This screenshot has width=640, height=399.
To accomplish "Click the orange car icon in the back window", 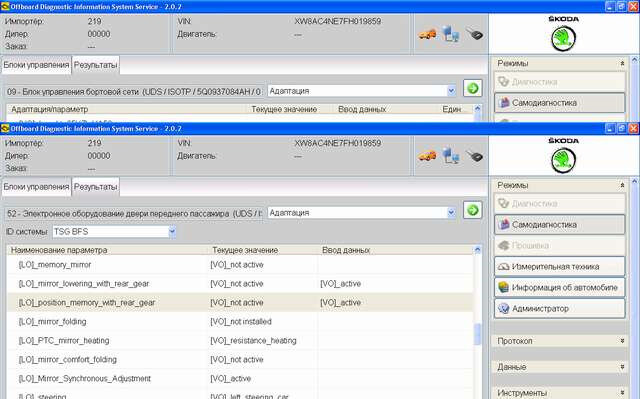I will (427, 34).
